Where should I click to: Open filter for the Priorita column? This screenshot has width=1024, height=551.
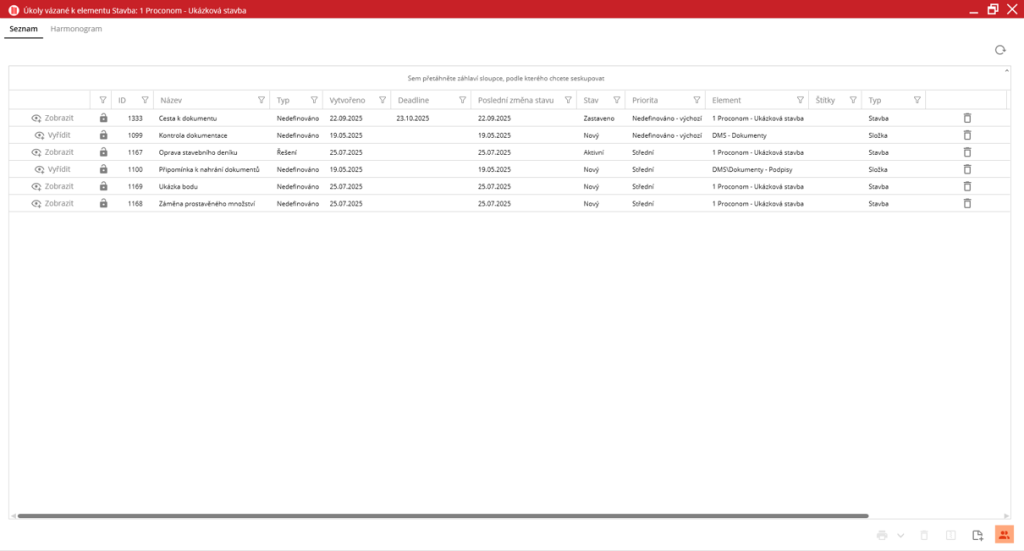[694, 100]
